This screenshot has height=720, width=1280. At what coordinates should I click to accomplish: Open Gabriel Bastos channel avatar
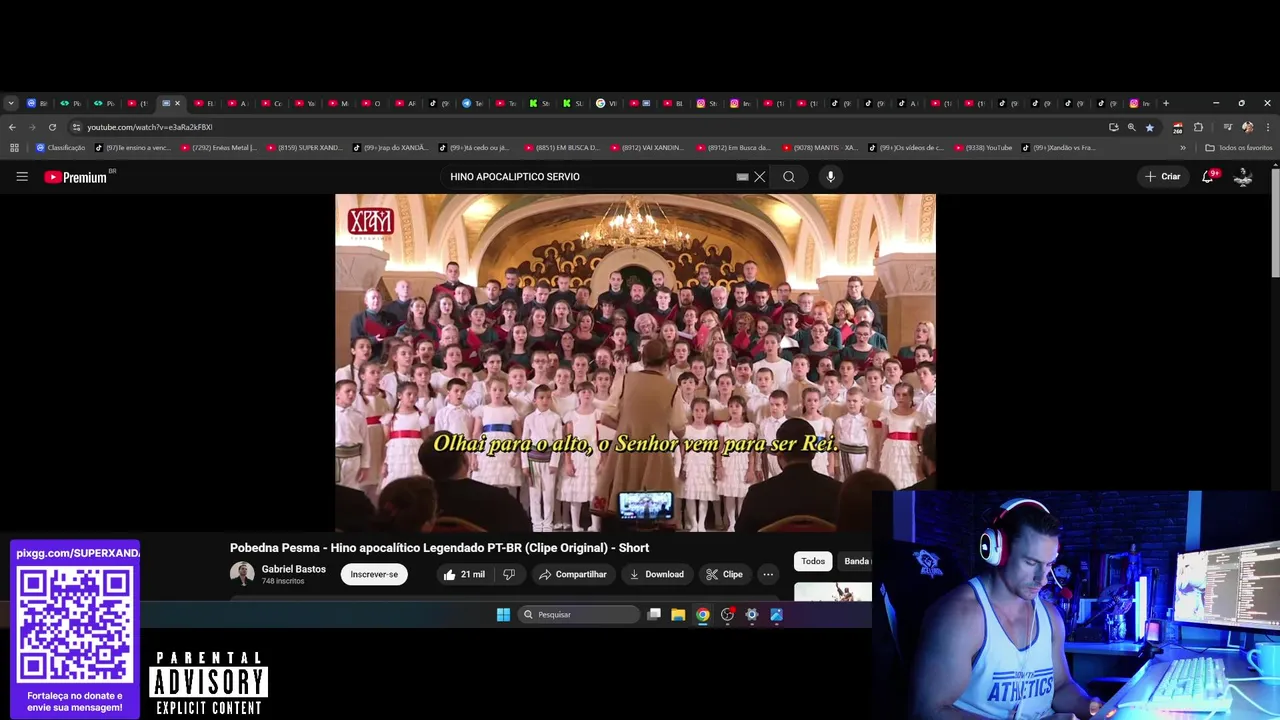tap(242, 574)
